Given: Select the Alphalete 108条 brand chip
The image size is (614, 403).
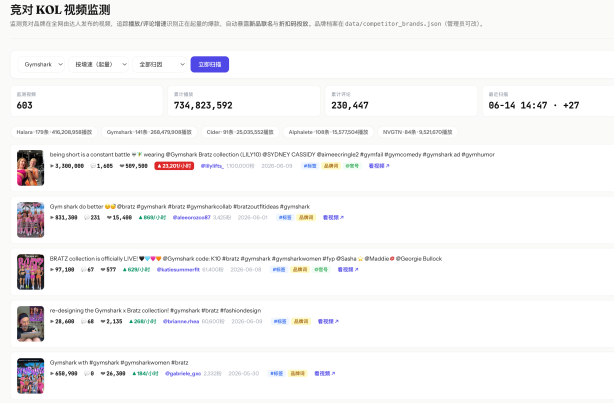Looking at the screenshot, I should point(328,132).
